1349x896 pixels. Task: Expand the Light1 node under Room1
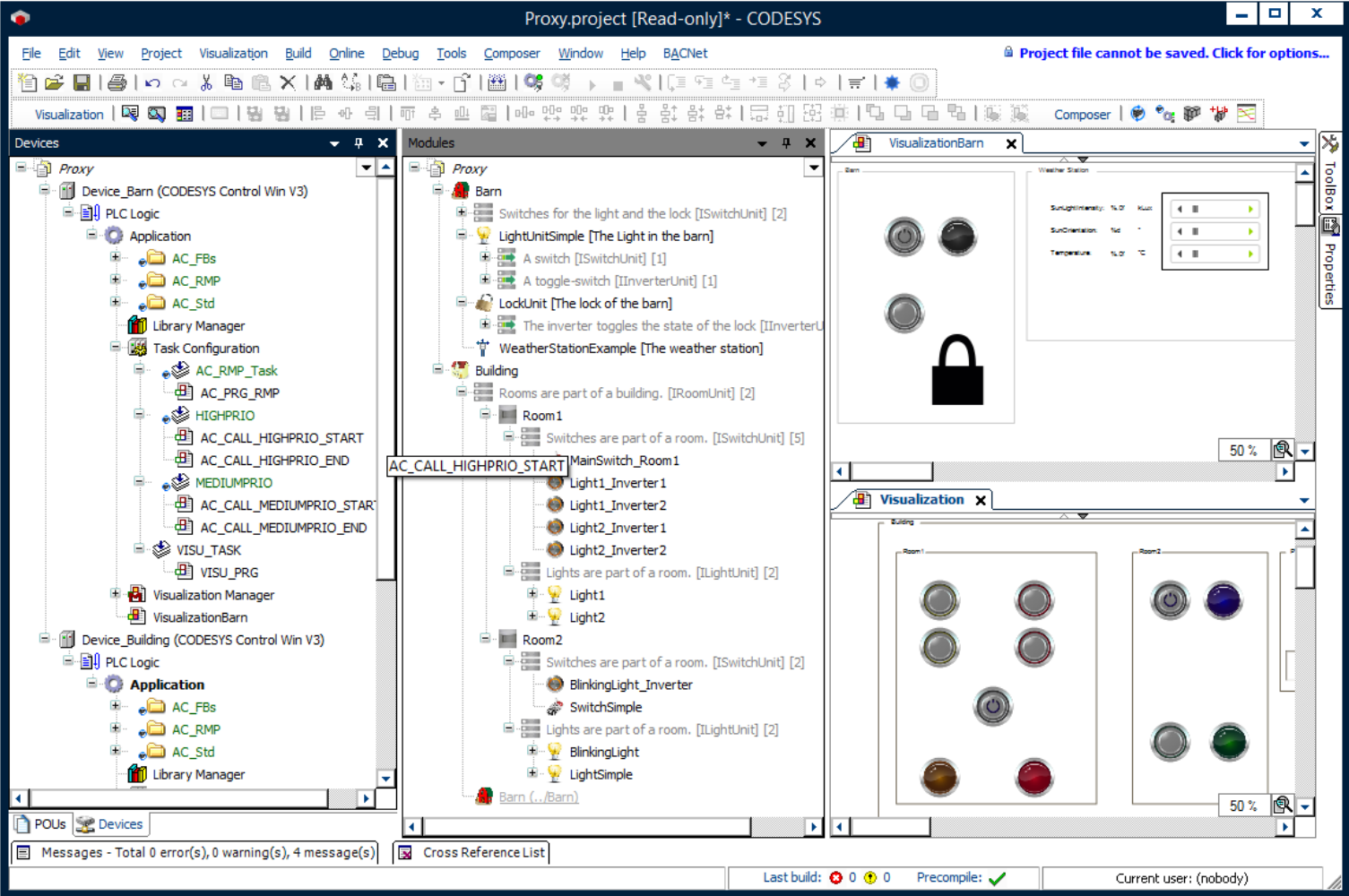(x=532, y=593)
